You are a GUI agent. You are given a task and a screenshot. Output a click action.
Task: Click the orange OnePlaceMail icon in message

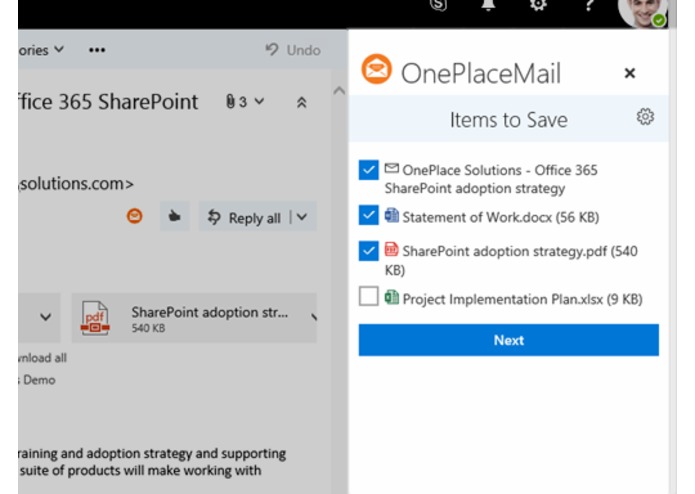[134, 216]
